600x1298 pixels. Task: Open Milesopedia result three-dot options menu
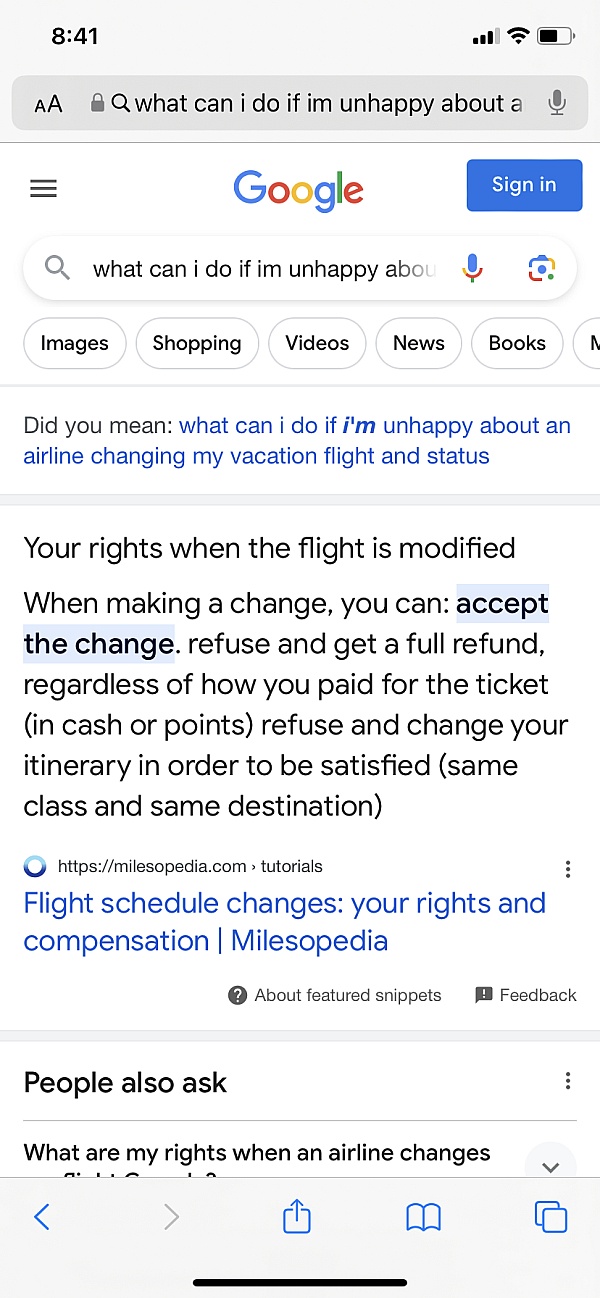click(568, 869)
